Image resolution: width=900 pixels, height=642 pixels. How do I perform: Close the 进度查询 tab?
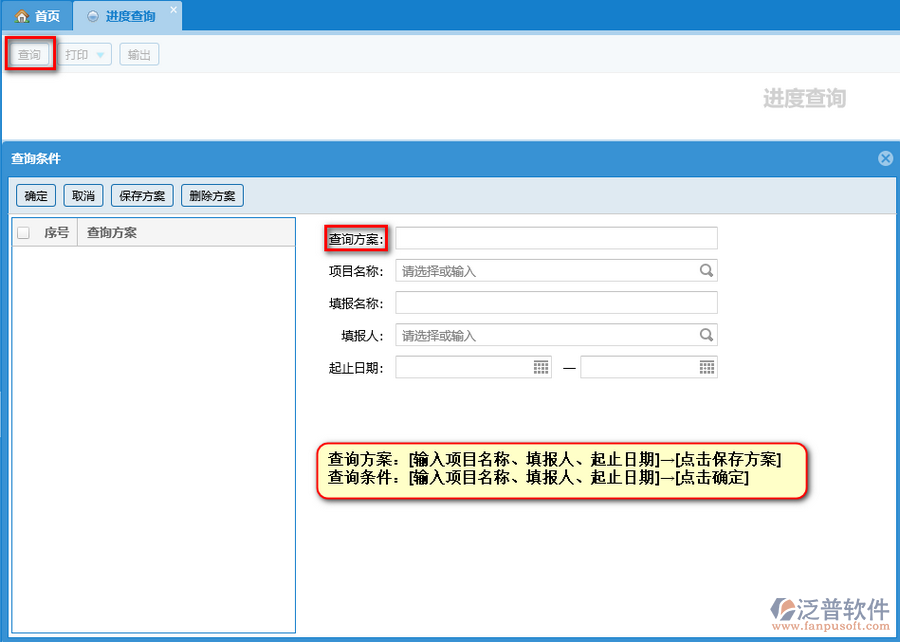[173, 10]
